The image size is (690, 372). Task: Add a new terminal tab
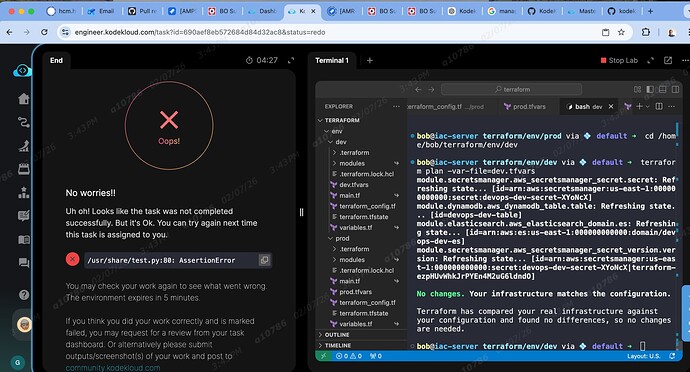point(370,60)
